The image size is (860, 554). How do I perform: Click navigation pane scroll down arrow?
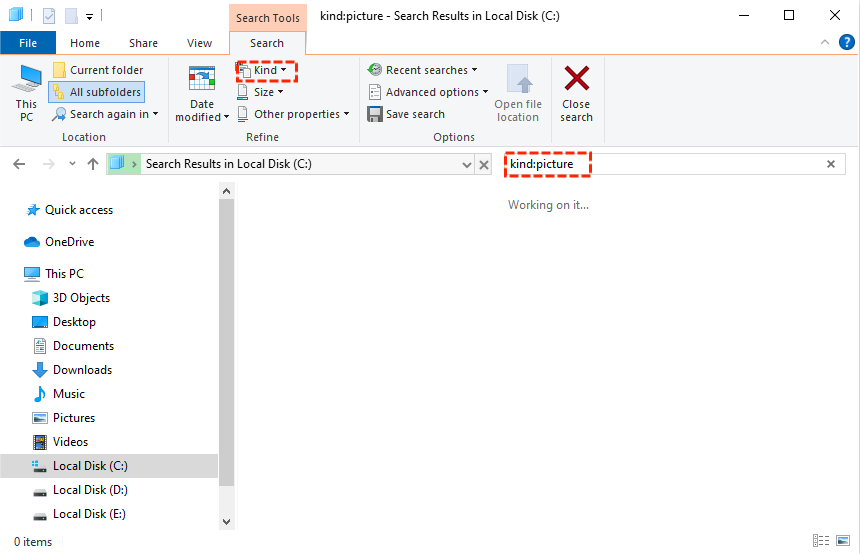click(227, 522)
